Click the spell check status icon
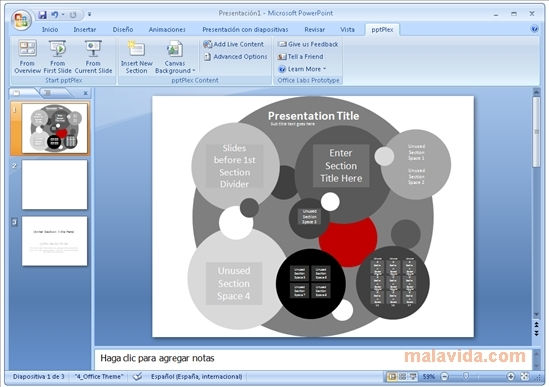 138,377
